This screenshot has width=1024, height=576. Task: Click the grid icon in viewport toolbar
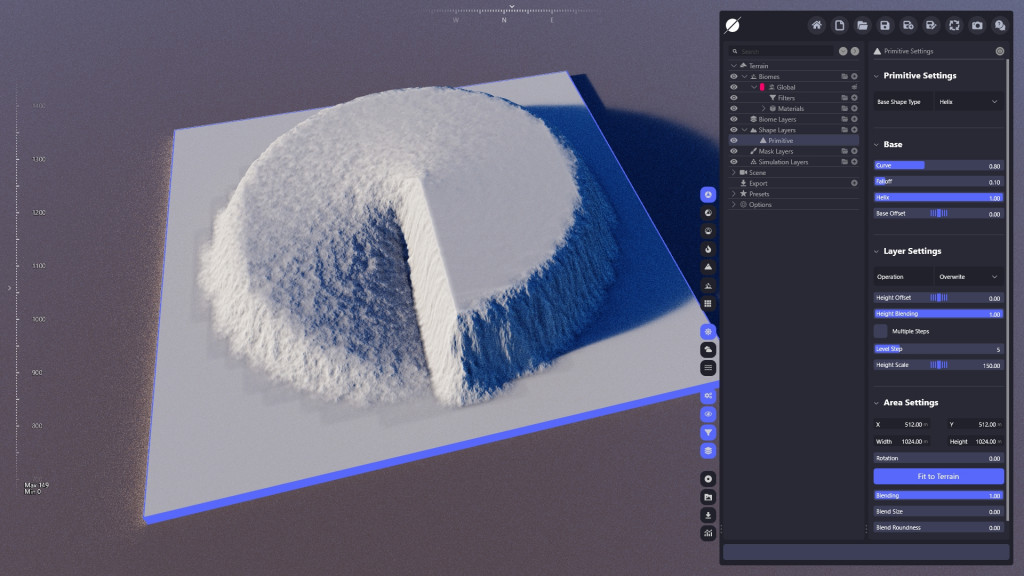pos(708,304)
